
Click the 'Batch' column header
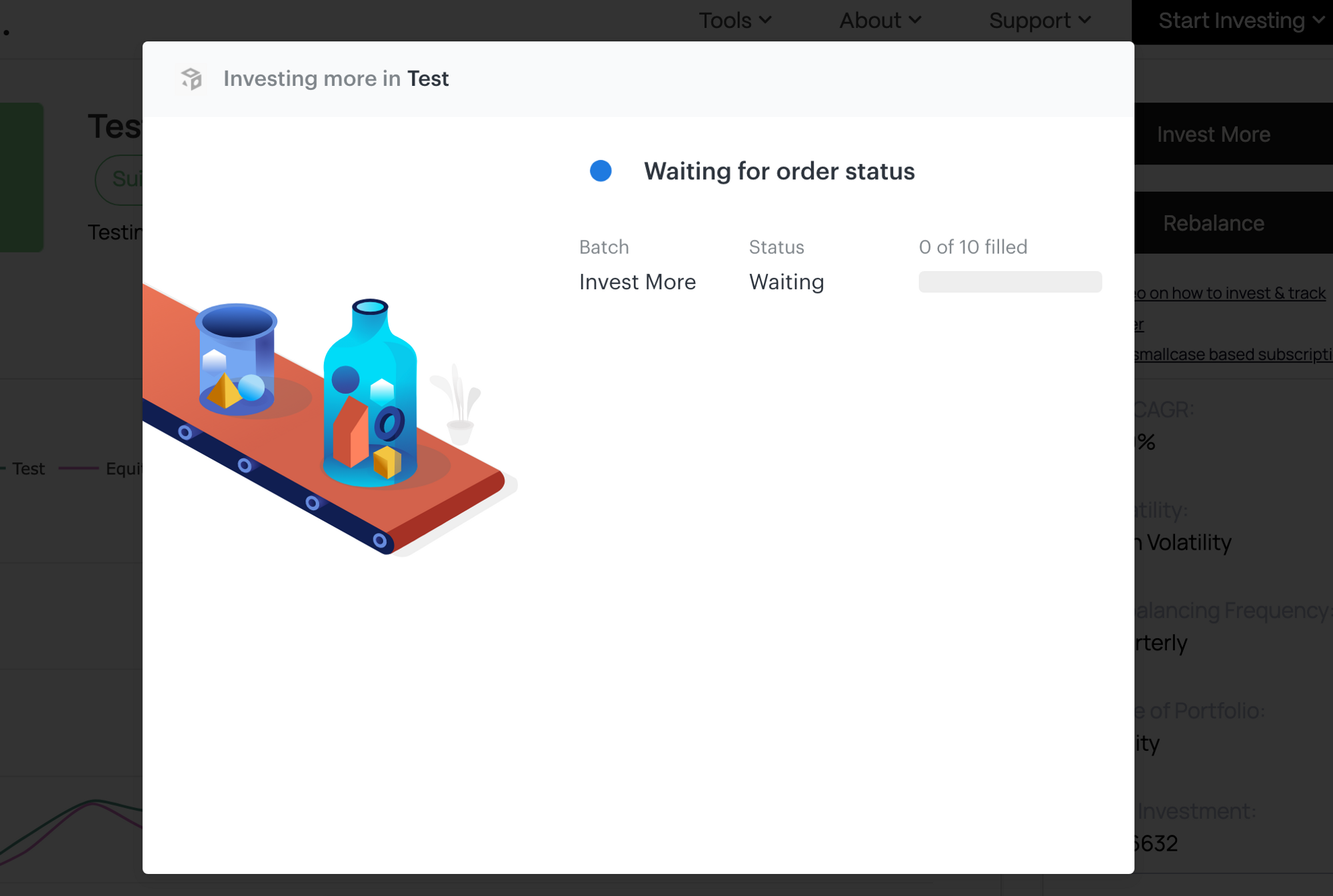[x=604, y=247]
